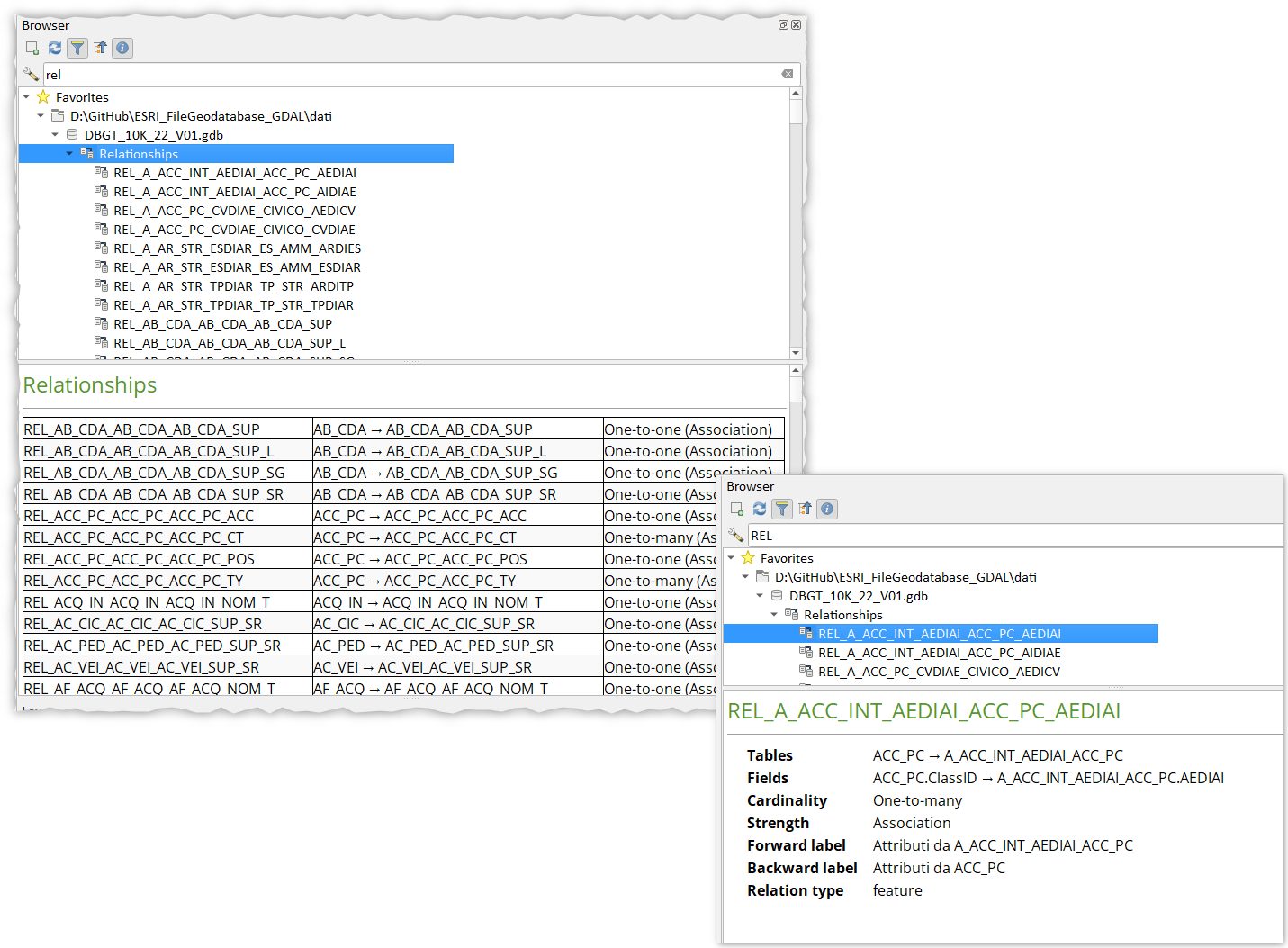Screen dimensions: 1288x948
Task: Collapse the Relationships tree node
Action: coord(70,153)
